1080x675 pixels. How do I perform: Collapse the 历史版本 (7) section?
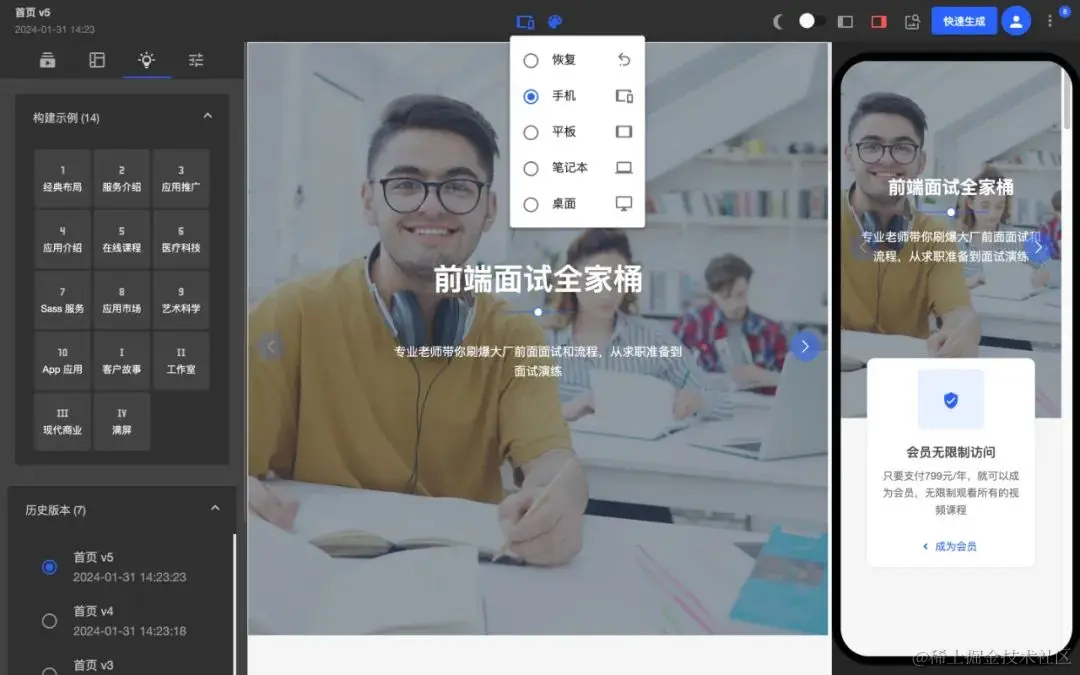coord(215,508)
